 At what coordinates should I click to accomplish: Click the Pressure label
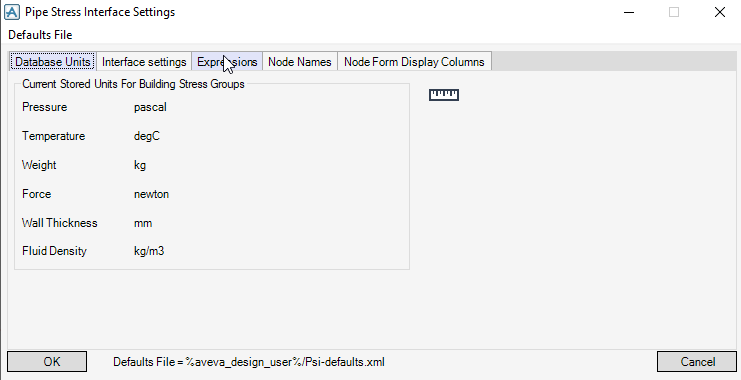[44, 107]
